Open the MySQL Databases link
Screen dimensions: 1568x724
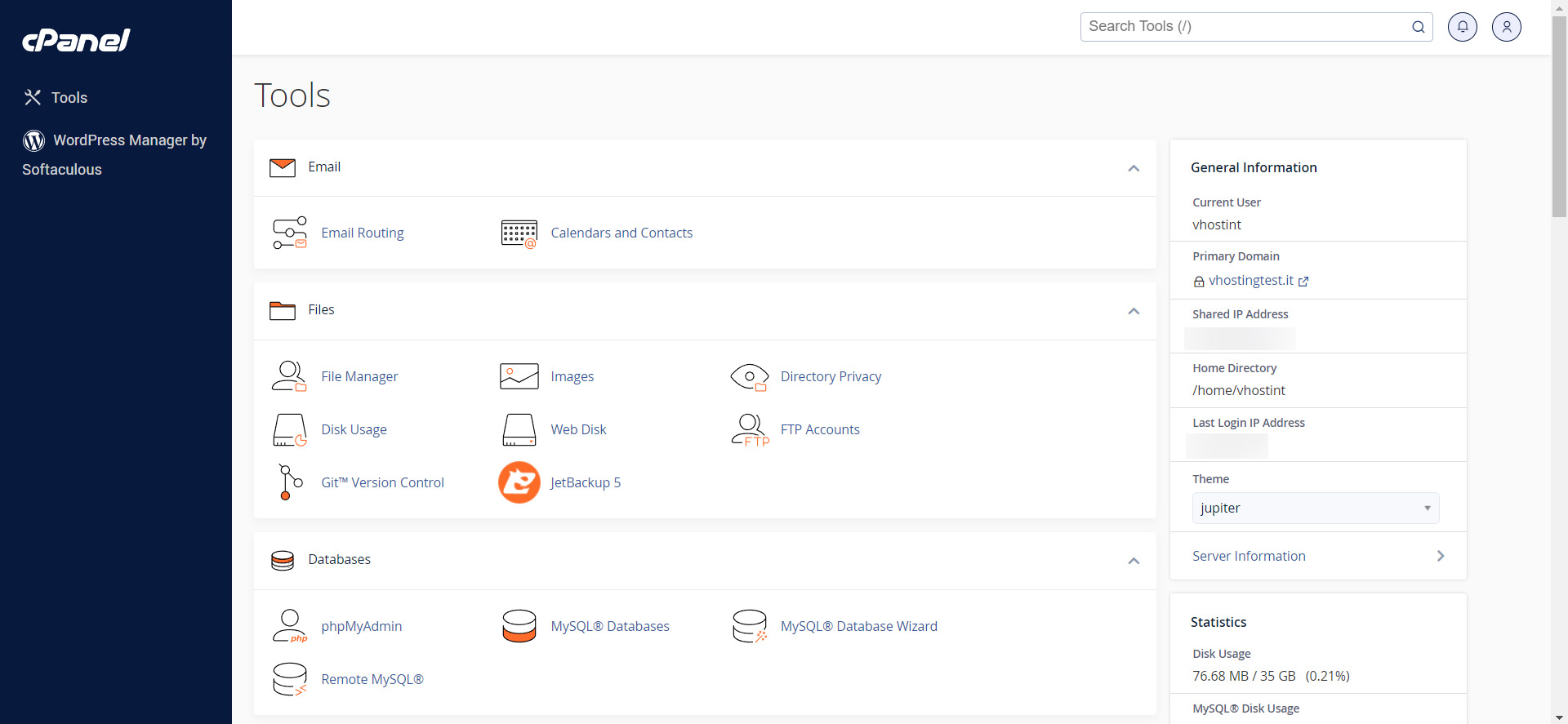[610, 626]
